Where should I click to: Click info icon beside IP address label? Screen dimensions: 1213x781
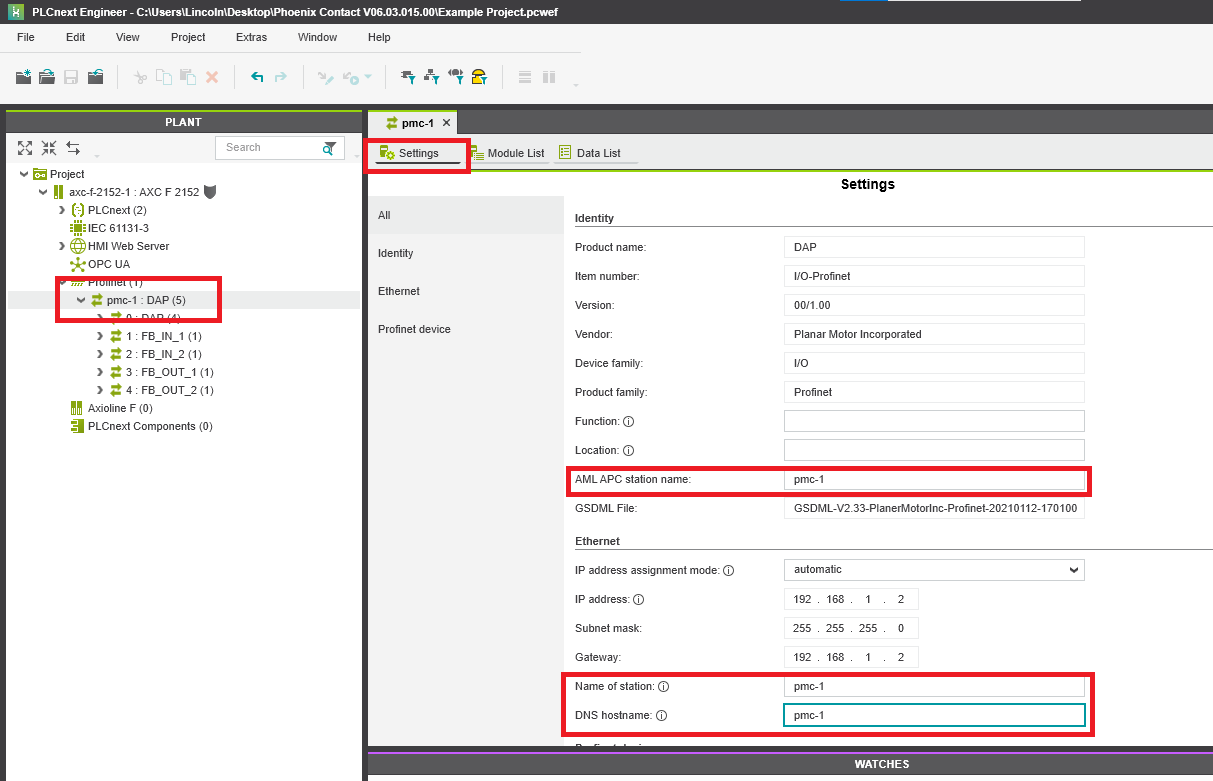point(639,600)
